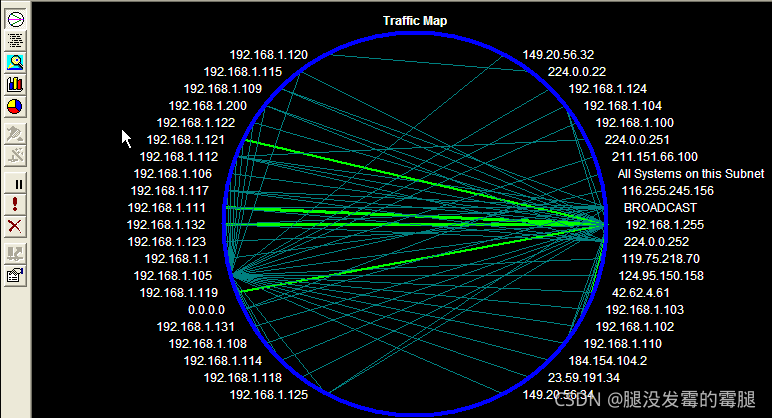
Task: Select host 192.168.1.125 label
Action: tap(269, 394)
